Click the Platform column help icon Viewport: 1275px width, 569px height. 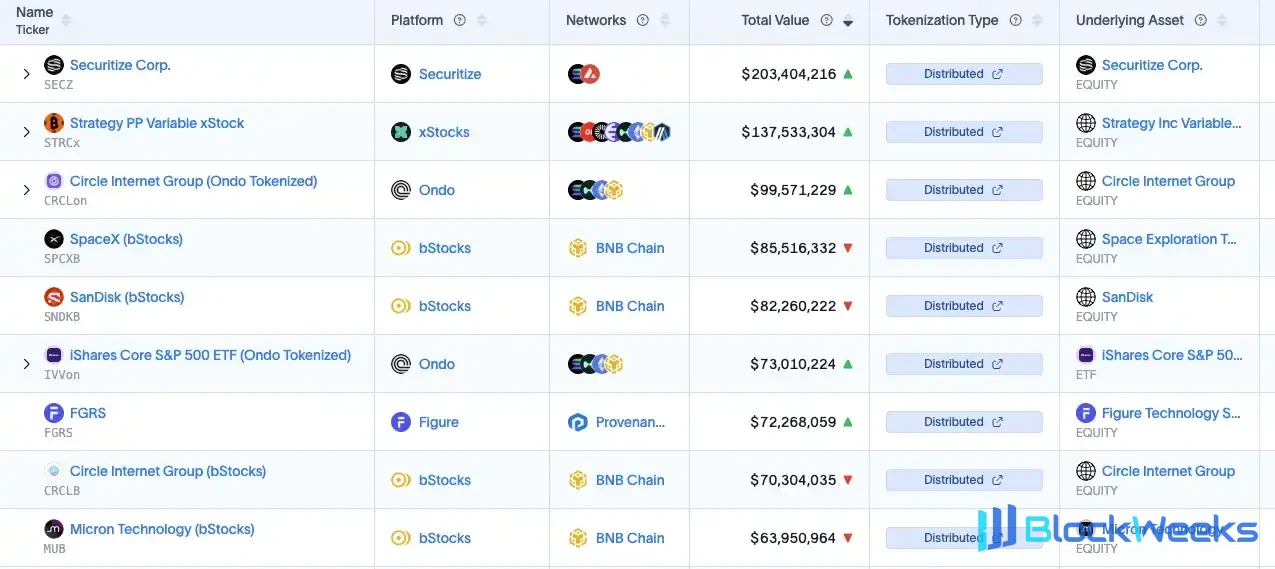459,20
